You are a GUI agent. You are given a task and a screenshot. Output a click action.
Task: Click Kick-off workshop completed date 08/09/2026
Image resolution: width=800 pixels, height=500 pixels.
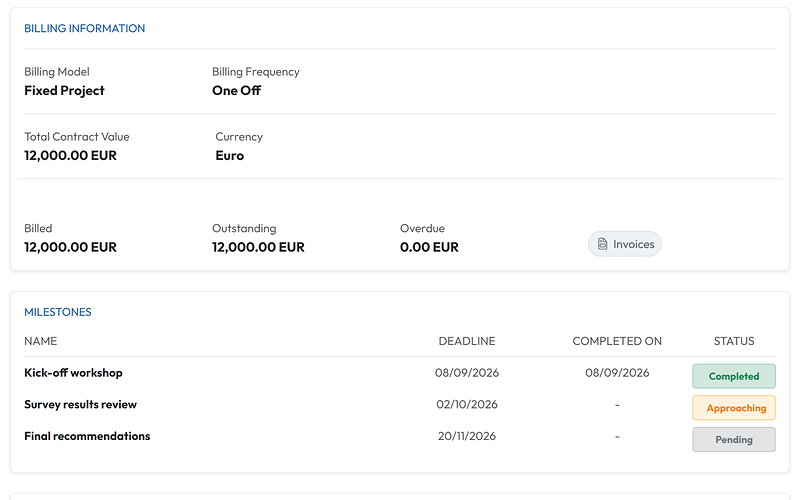pos(617,372)
